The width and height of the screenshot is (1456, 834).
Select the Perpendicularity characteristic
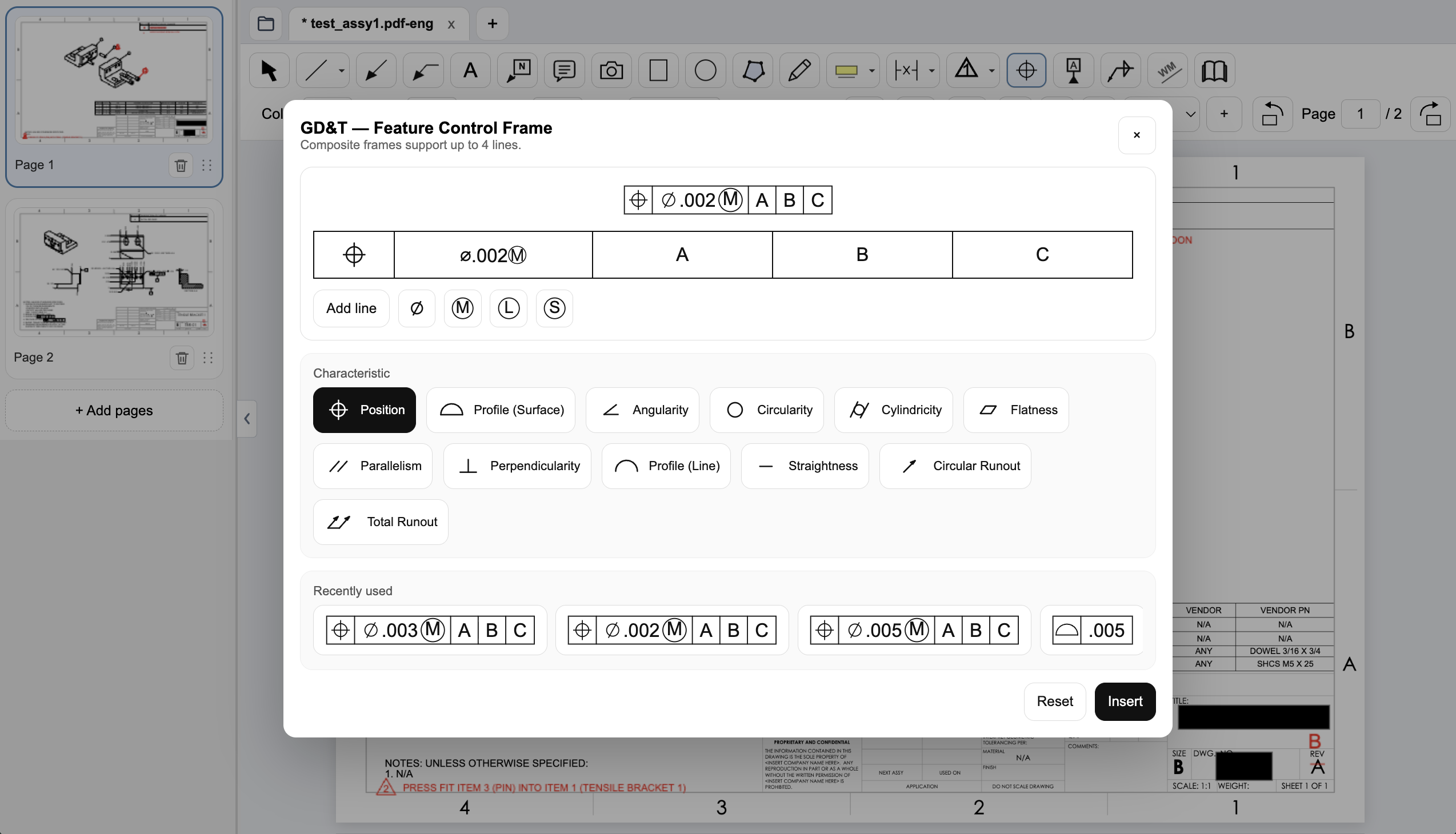click(517, 466)
